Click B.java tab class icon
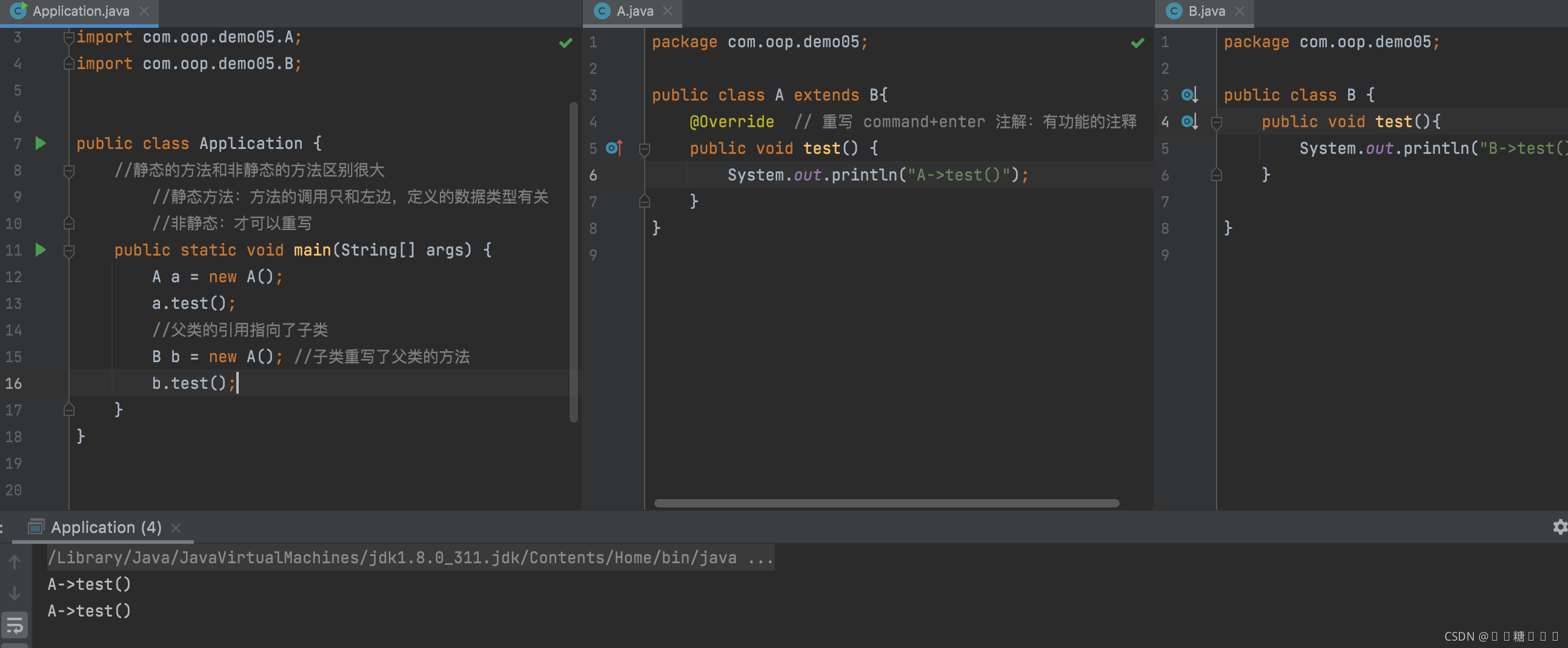Viewport: 1568px width, 648px height. (1174, 10)
